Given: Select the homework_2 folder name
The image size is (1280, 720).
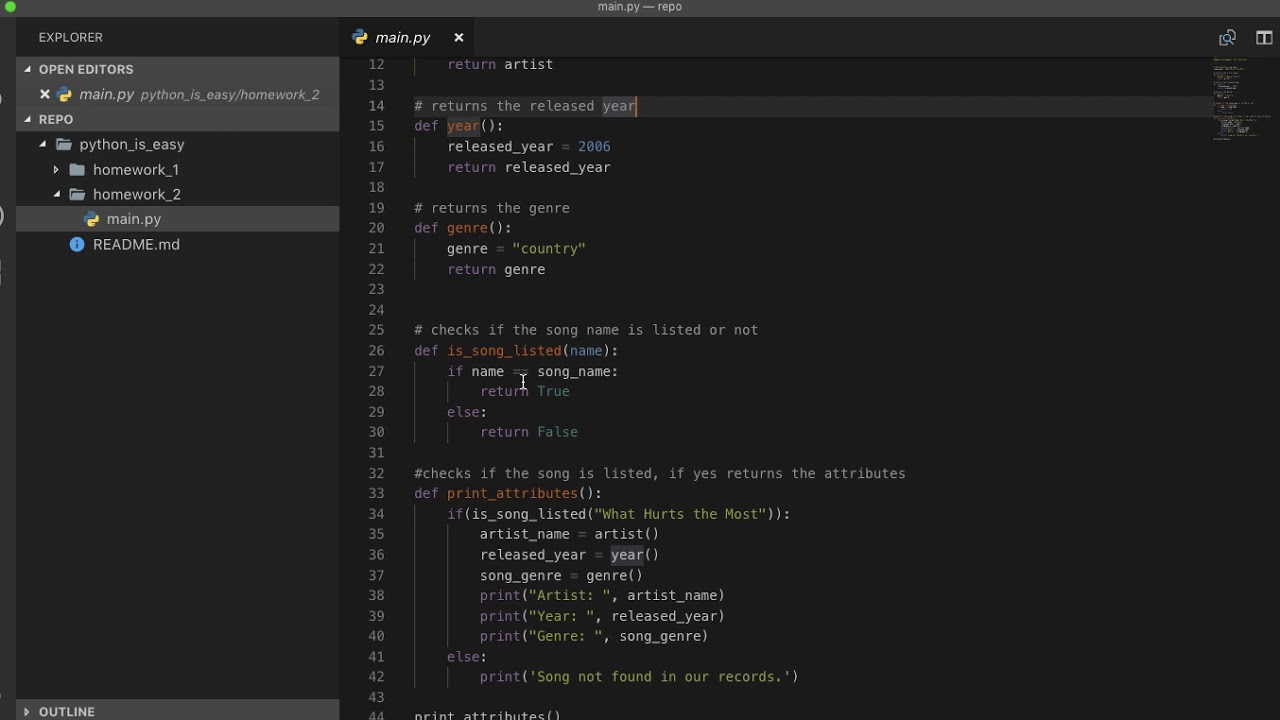Looking at the screenshot, I should pos(137,194).
